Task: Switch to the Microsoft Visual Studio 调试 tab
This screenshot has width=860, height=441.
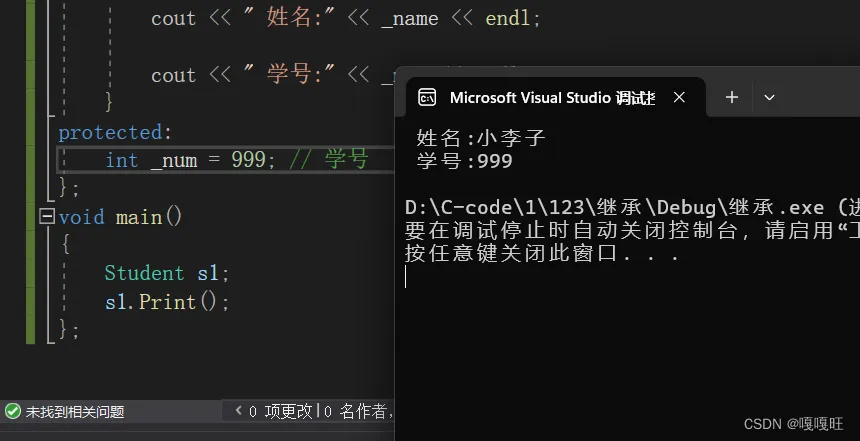Action: 552,97
